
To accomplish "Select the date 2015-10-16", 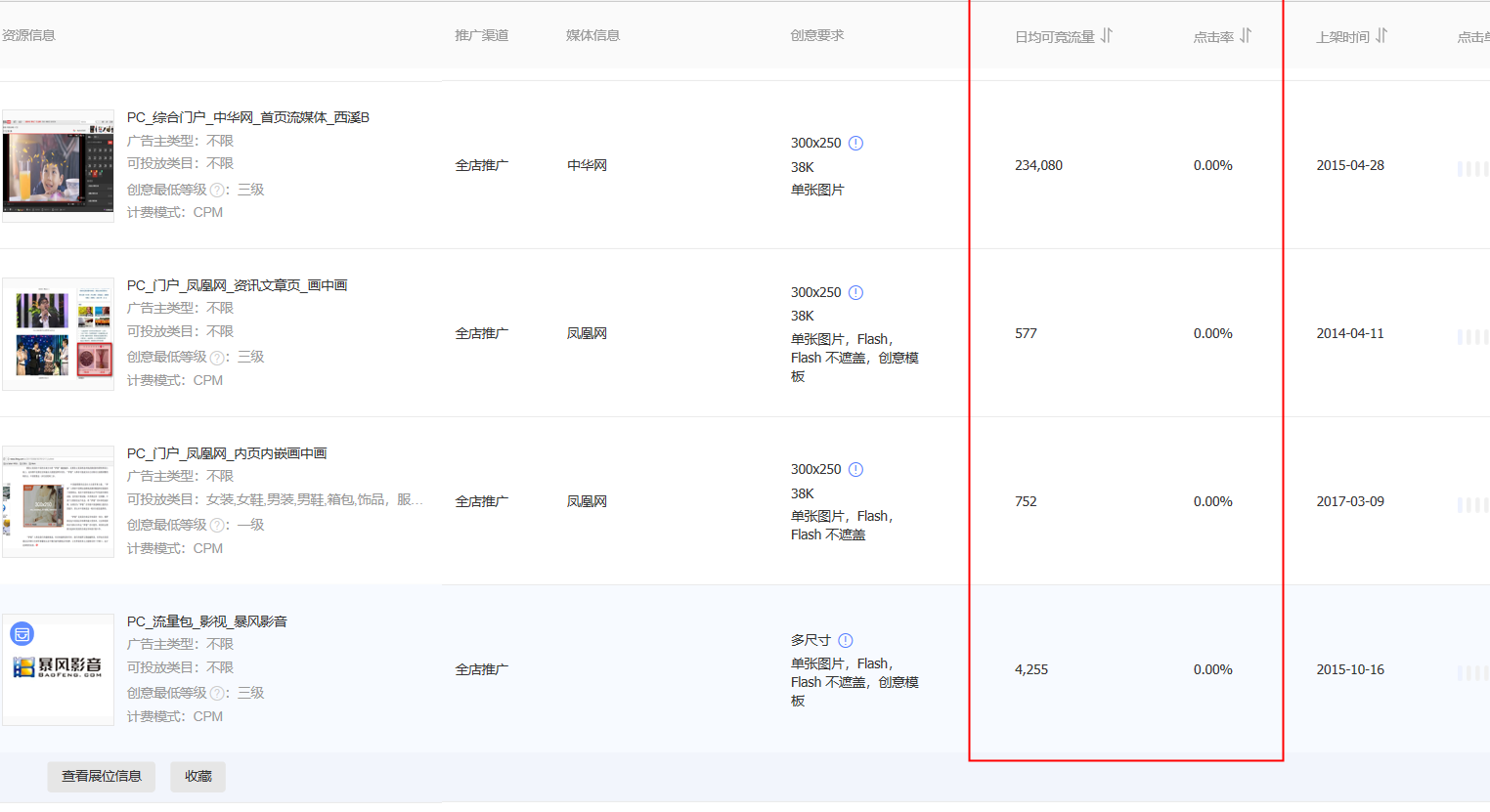I will 1350,669.
